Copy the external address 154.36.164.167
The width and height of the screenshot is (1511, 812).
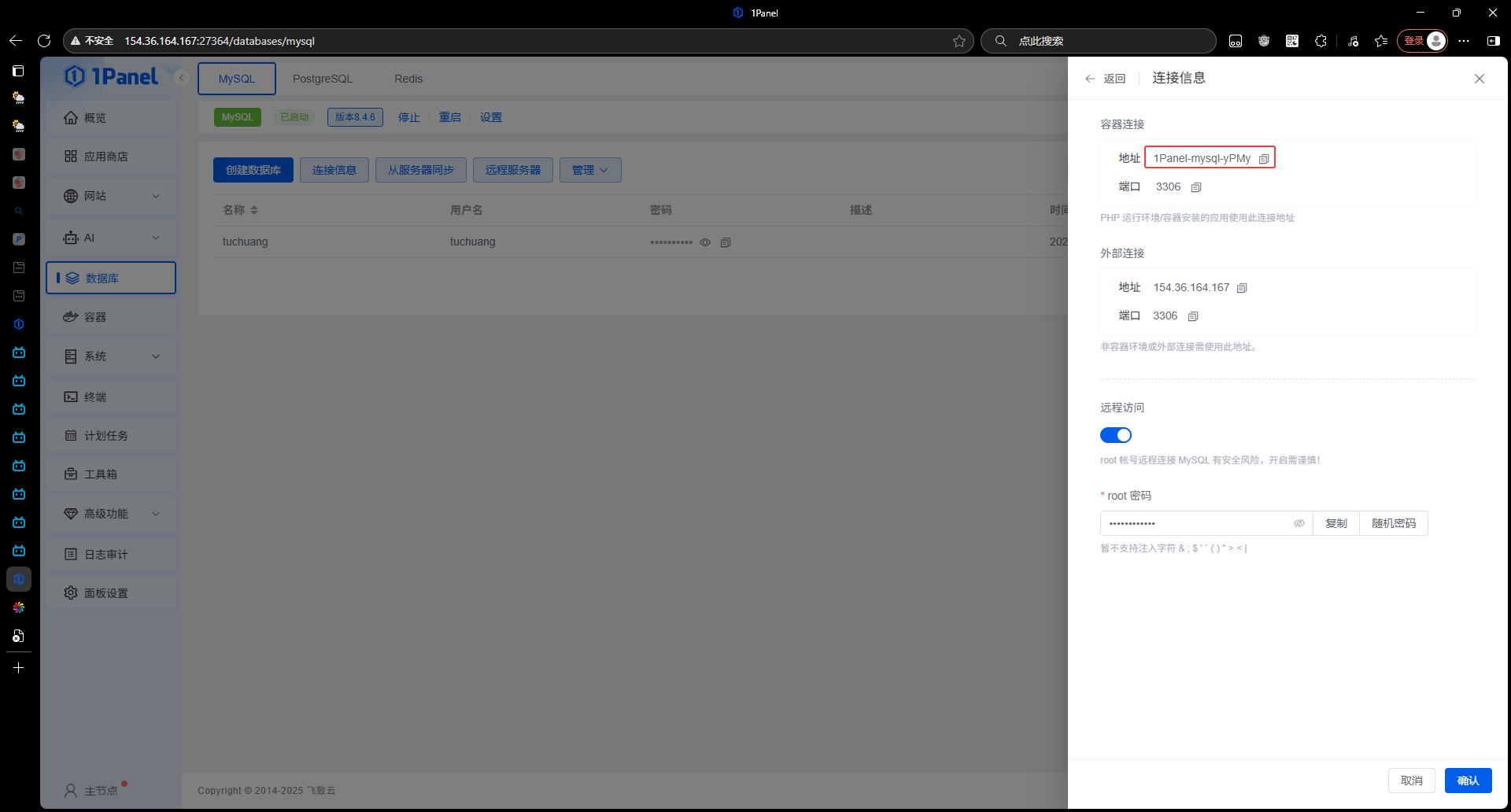pos(1242,288)
